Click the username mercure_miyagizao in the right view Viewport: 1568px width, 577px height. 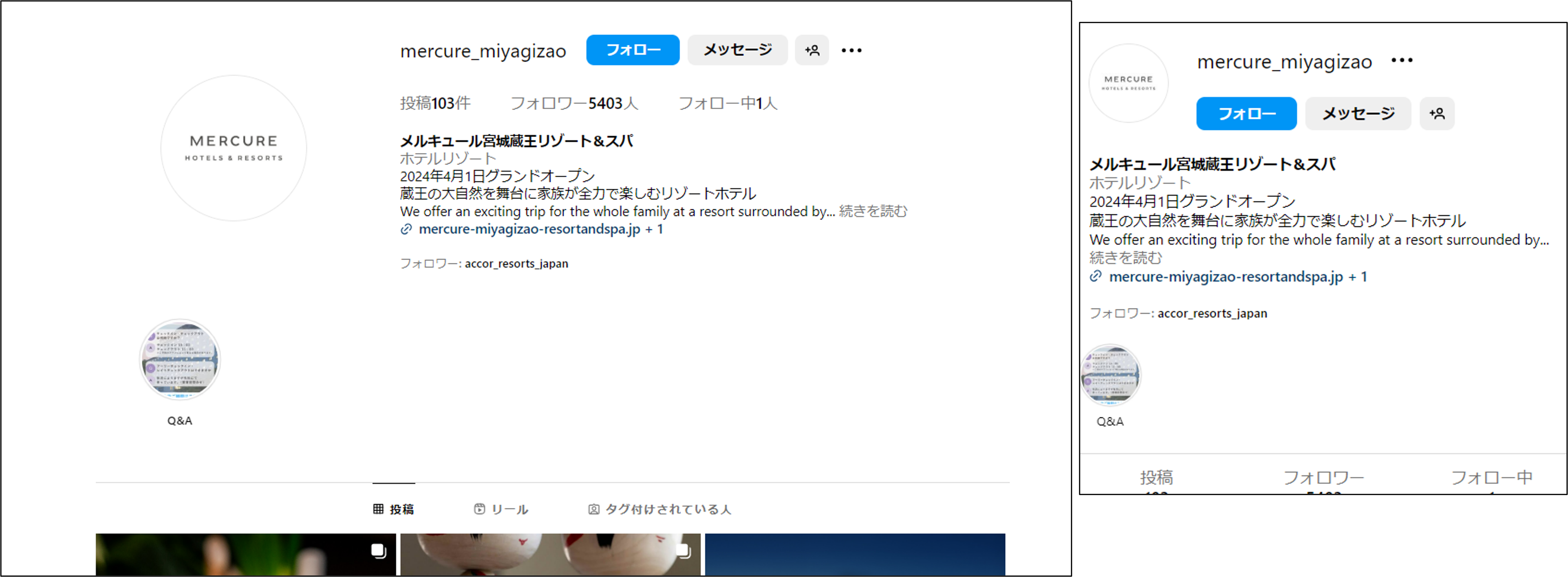coord(1284,62)
